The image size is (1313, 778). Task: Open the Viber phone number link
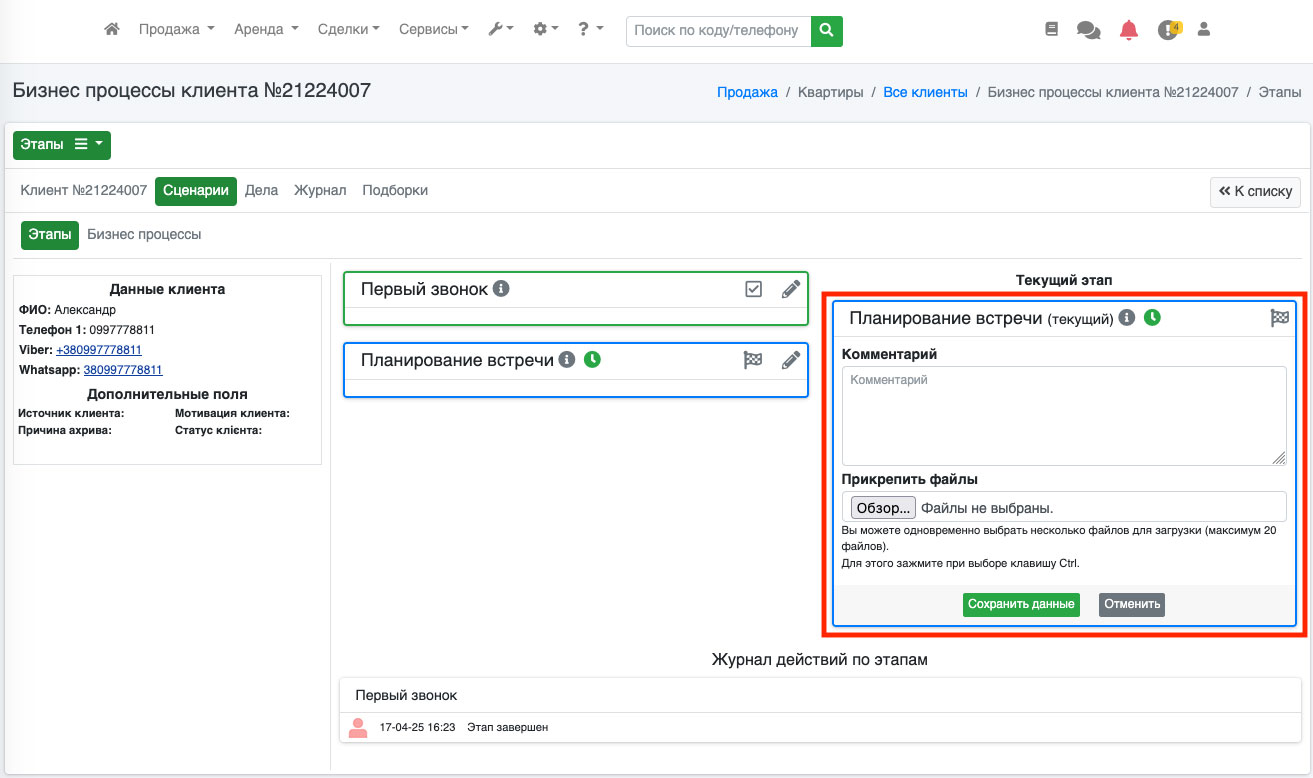point(99,350)
